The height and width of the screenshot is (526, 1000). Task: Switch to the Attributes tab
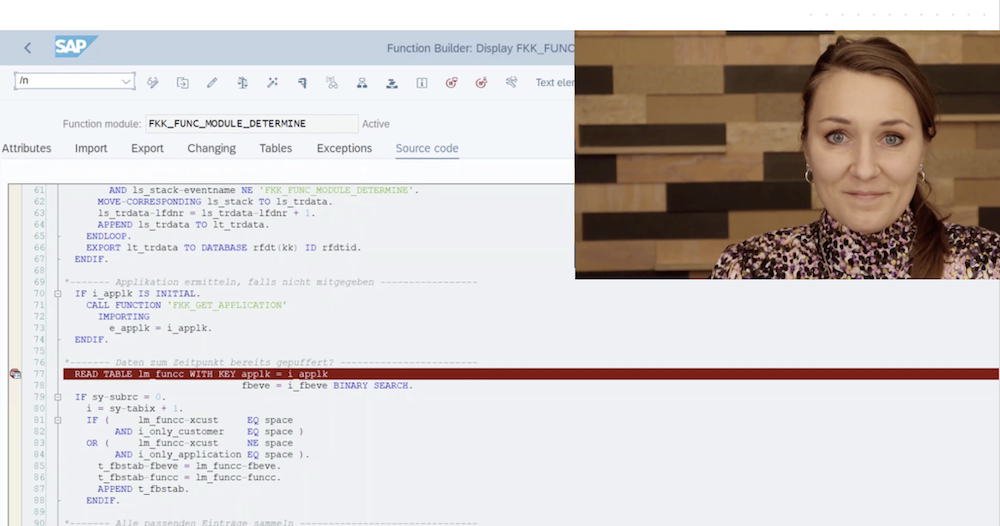[x=27, y=148]
